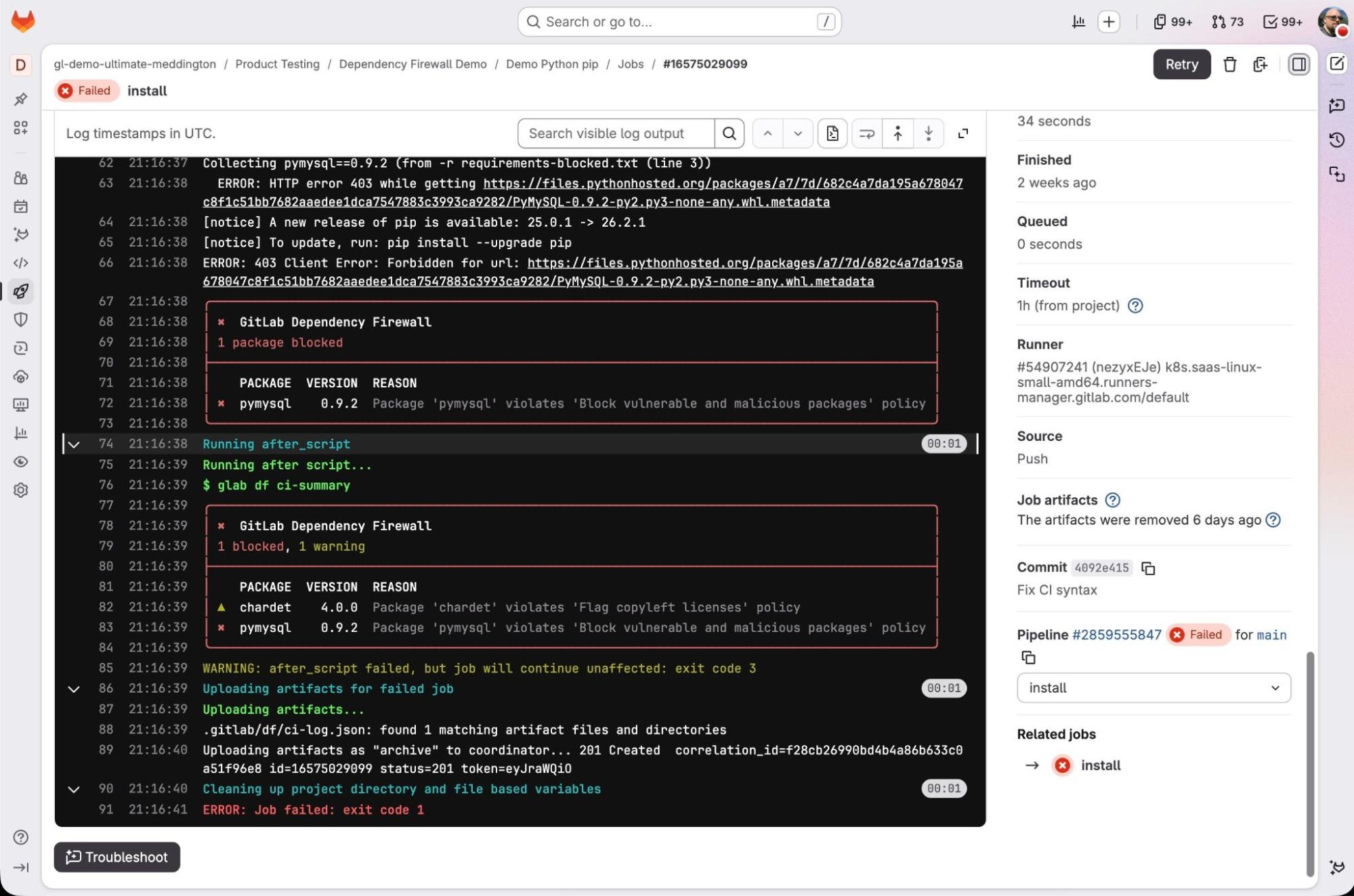
Task: Jump to top of log
Action: click(x=897, y=133)
